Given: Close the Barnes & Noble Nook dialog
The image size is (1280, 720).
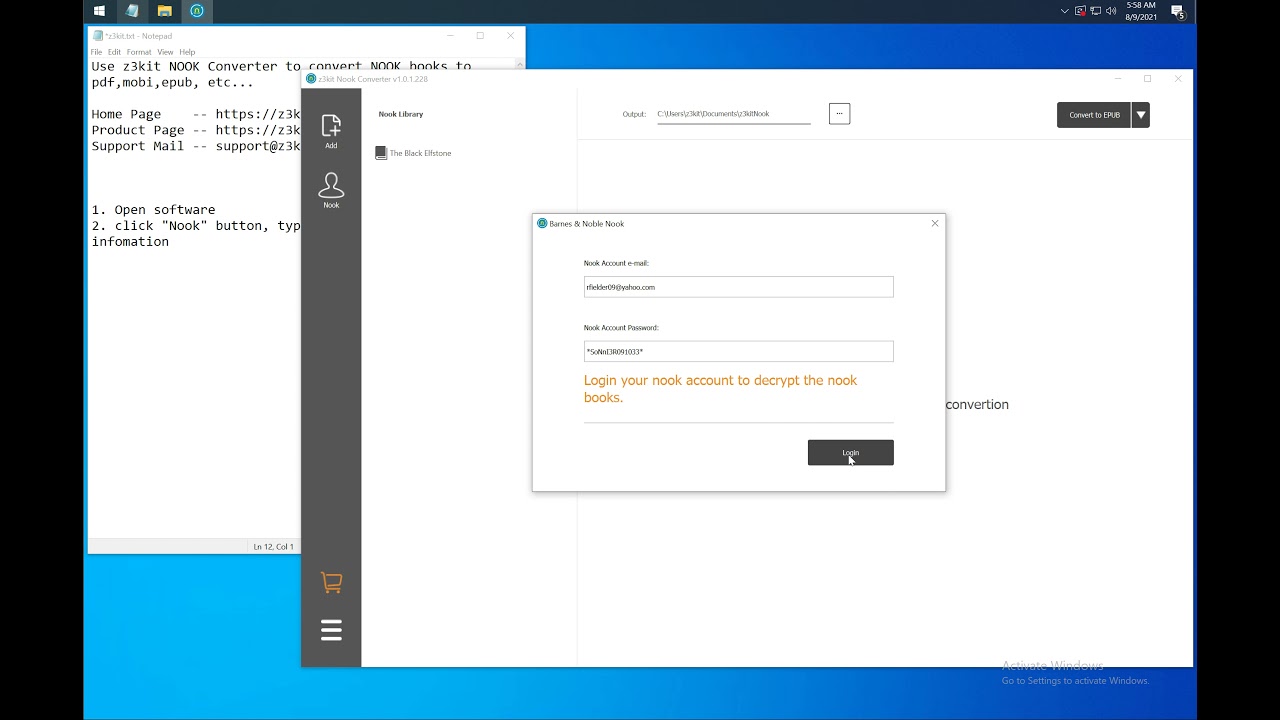Looking at the screenshot, I should click(935, 223).
